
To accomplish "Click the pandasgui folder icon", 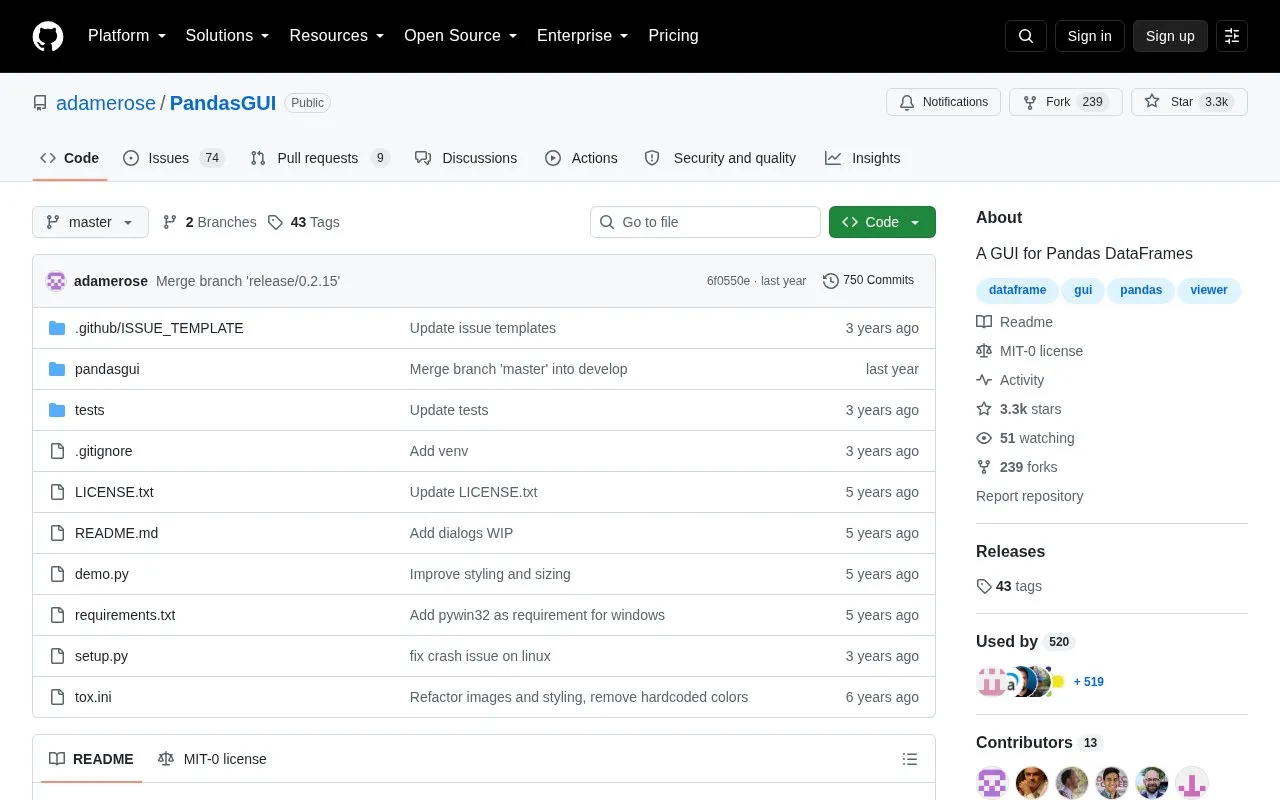I will [x=57, y=369].
